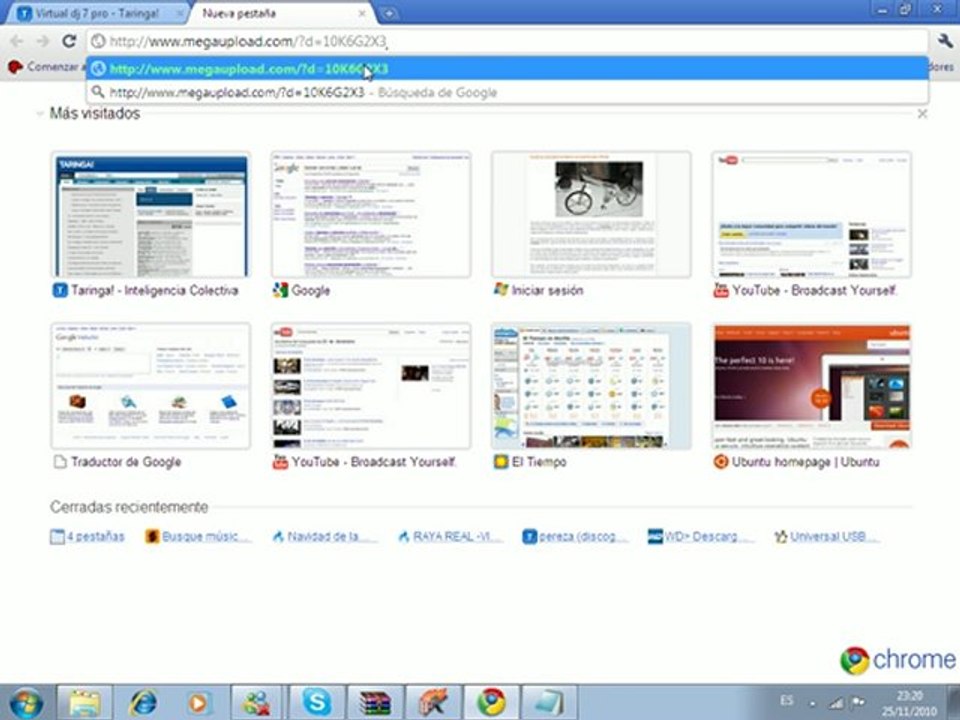Viewport: 960px width, 720px height.
Task: Click Ubuntu homepage | Ubuntu title link
Action: (x=806, y=462)
